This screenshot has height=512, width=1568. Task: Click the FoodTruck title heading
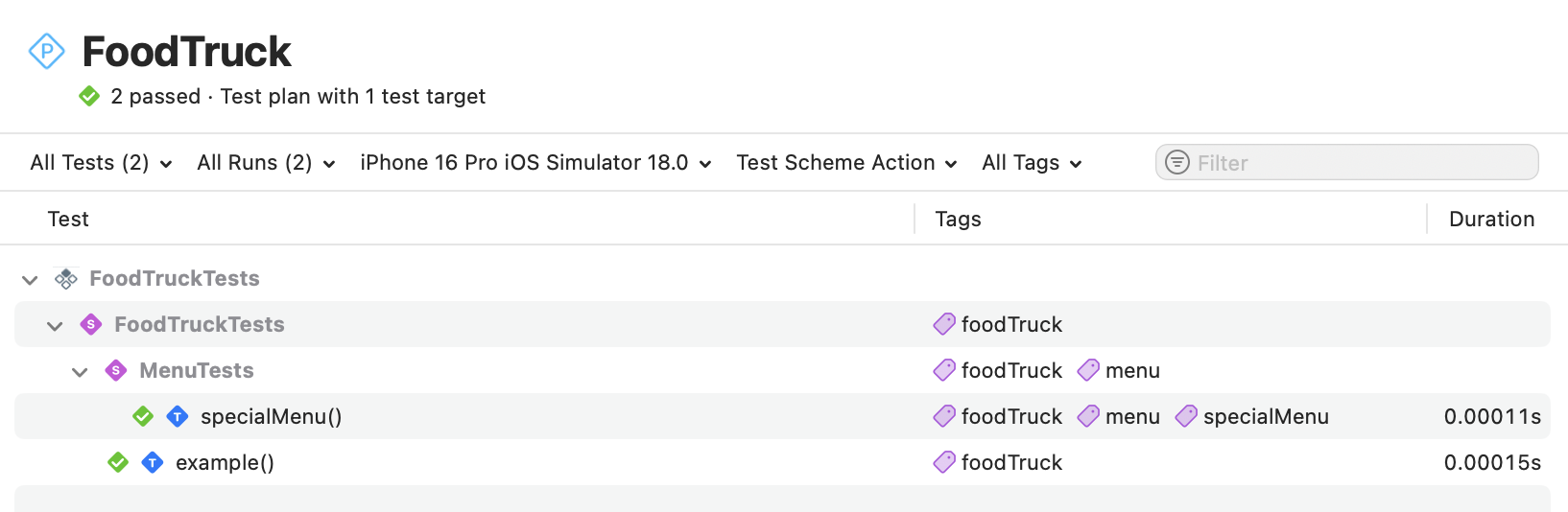click(x=186, y=52)
